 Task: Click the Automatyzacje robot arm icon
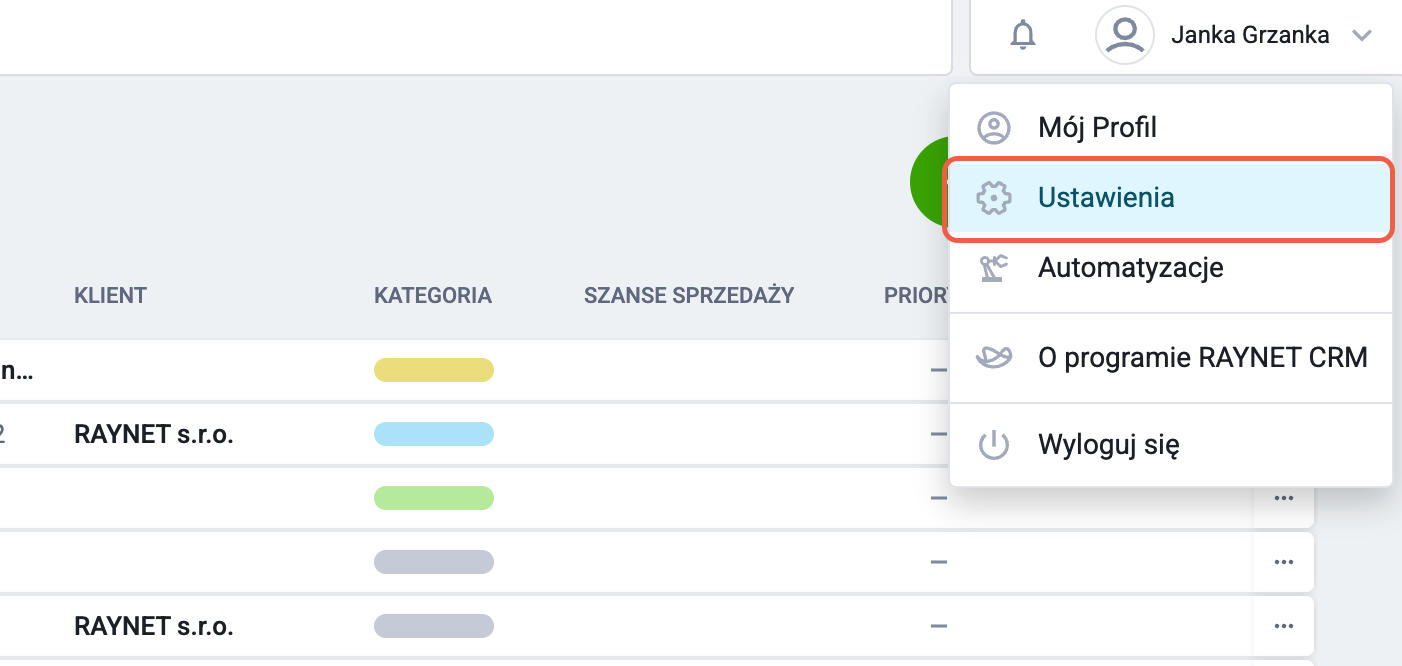tap(993, 268)
